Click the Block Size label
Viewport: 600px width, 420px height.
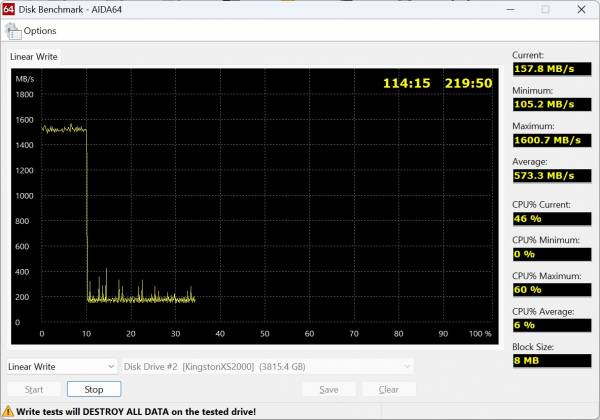click(533, 347)
